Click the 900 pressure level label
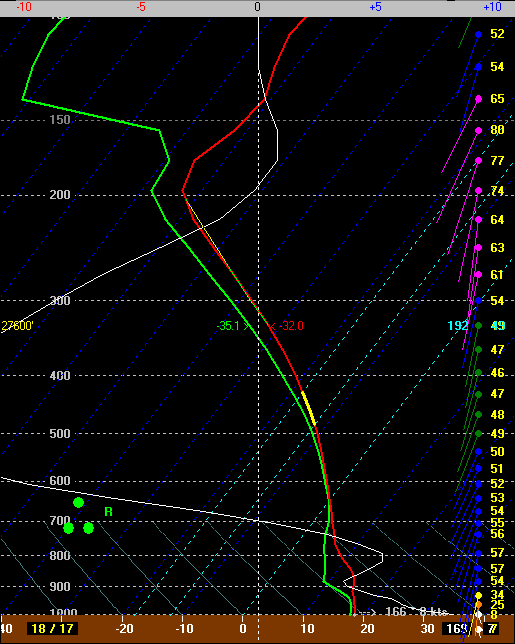 pyautogui.click(x=60, y=586)
